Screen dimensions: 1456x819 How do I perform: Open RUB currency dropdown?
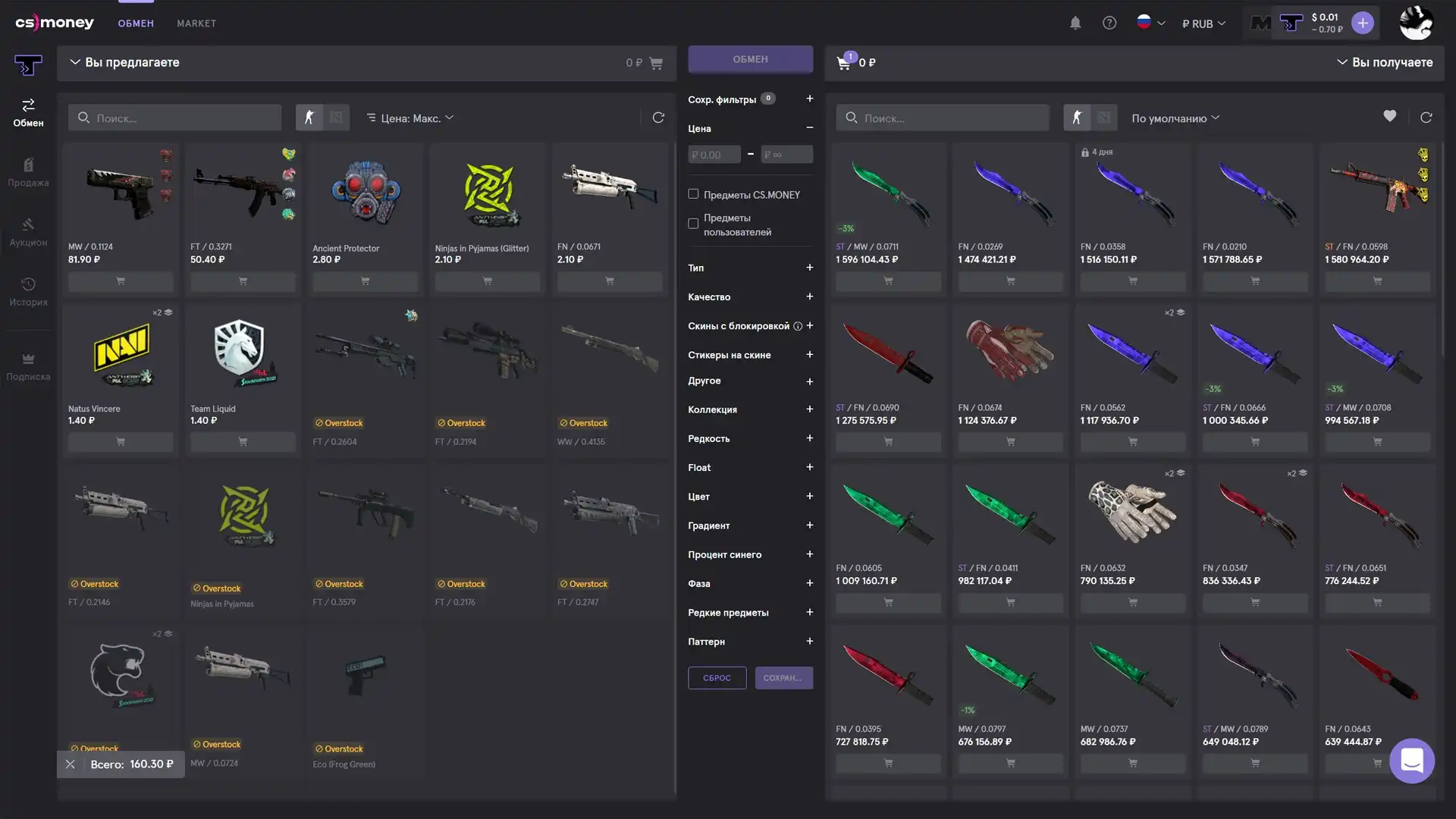[x=1204, y=24]
